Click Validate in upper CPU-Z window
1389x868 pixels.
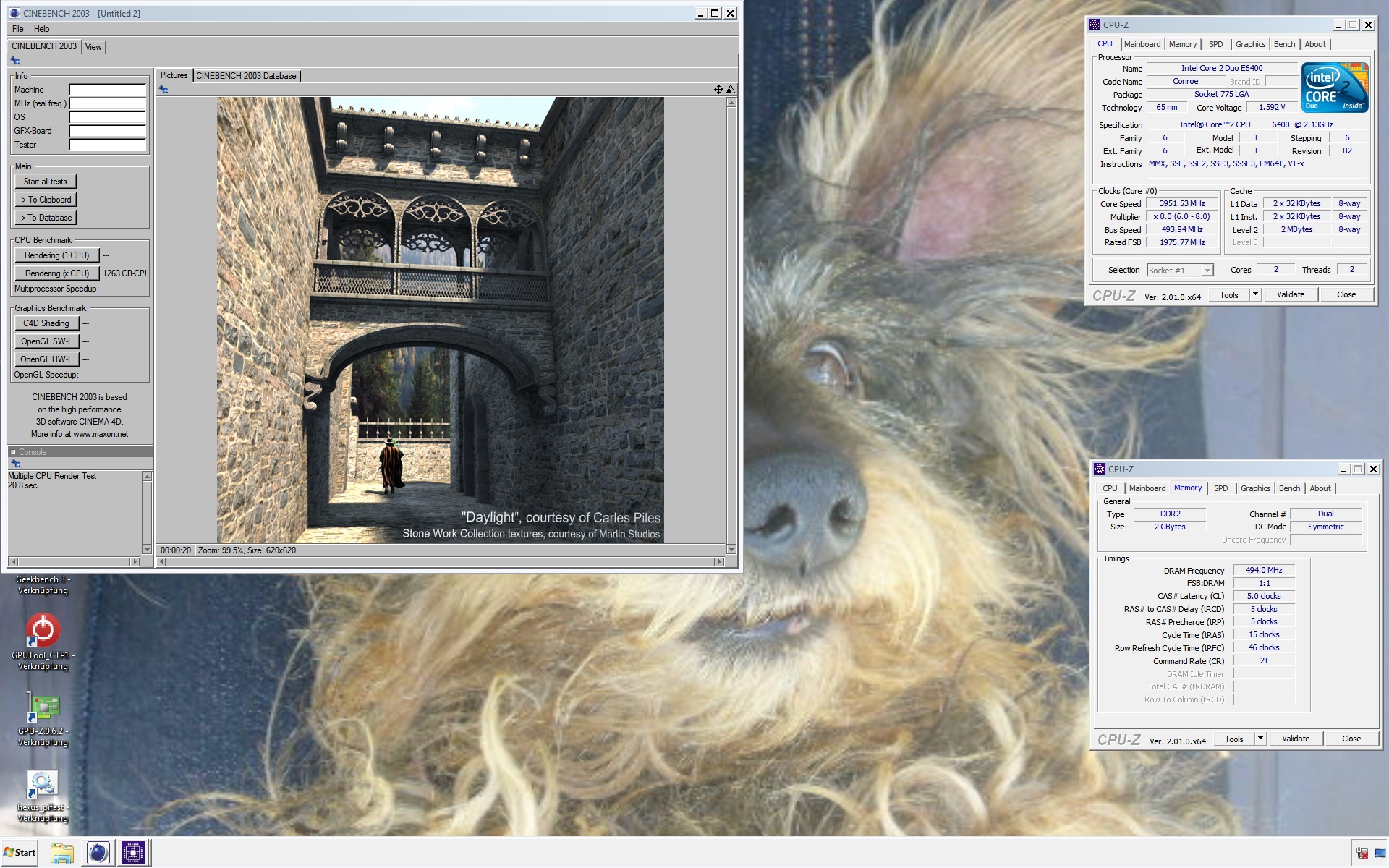pos(1291,294)
